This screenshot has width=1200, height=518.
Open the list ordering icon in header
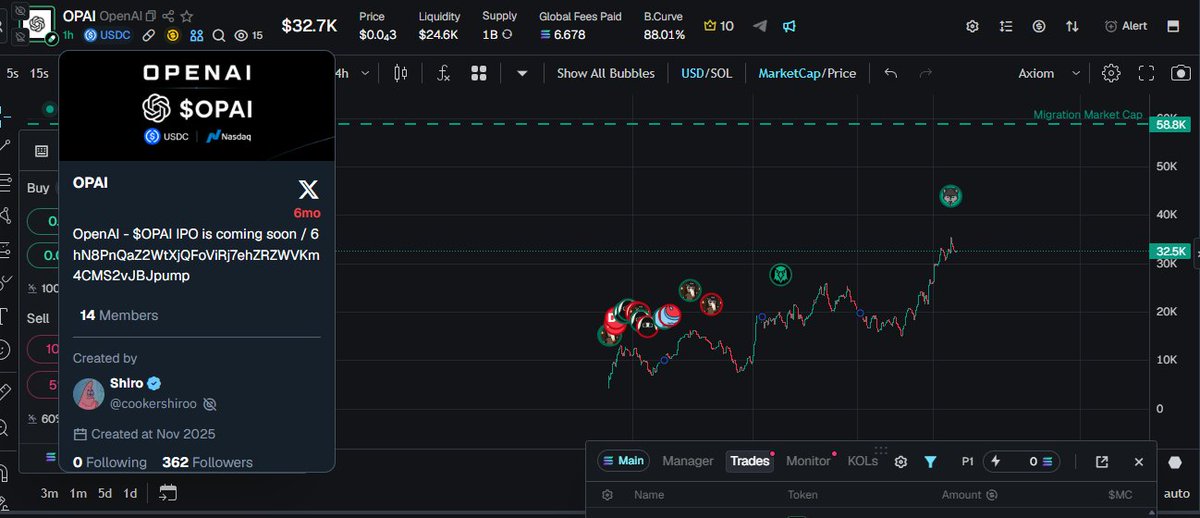(1006, 26)
